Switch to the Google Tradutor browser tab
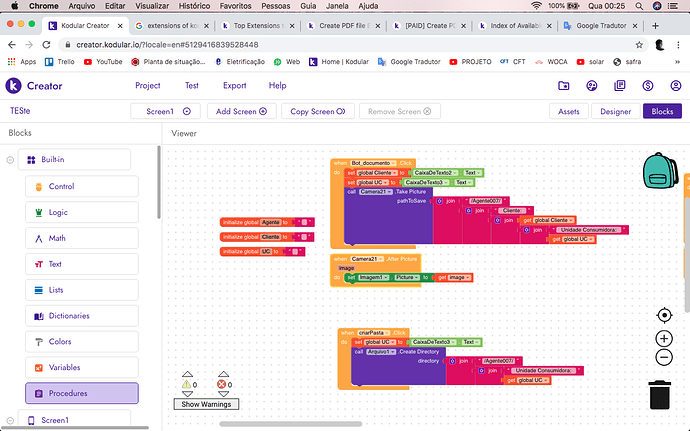The height and width of the screenshot is (431, 690). pyautogui.click(x=601, y=26)
